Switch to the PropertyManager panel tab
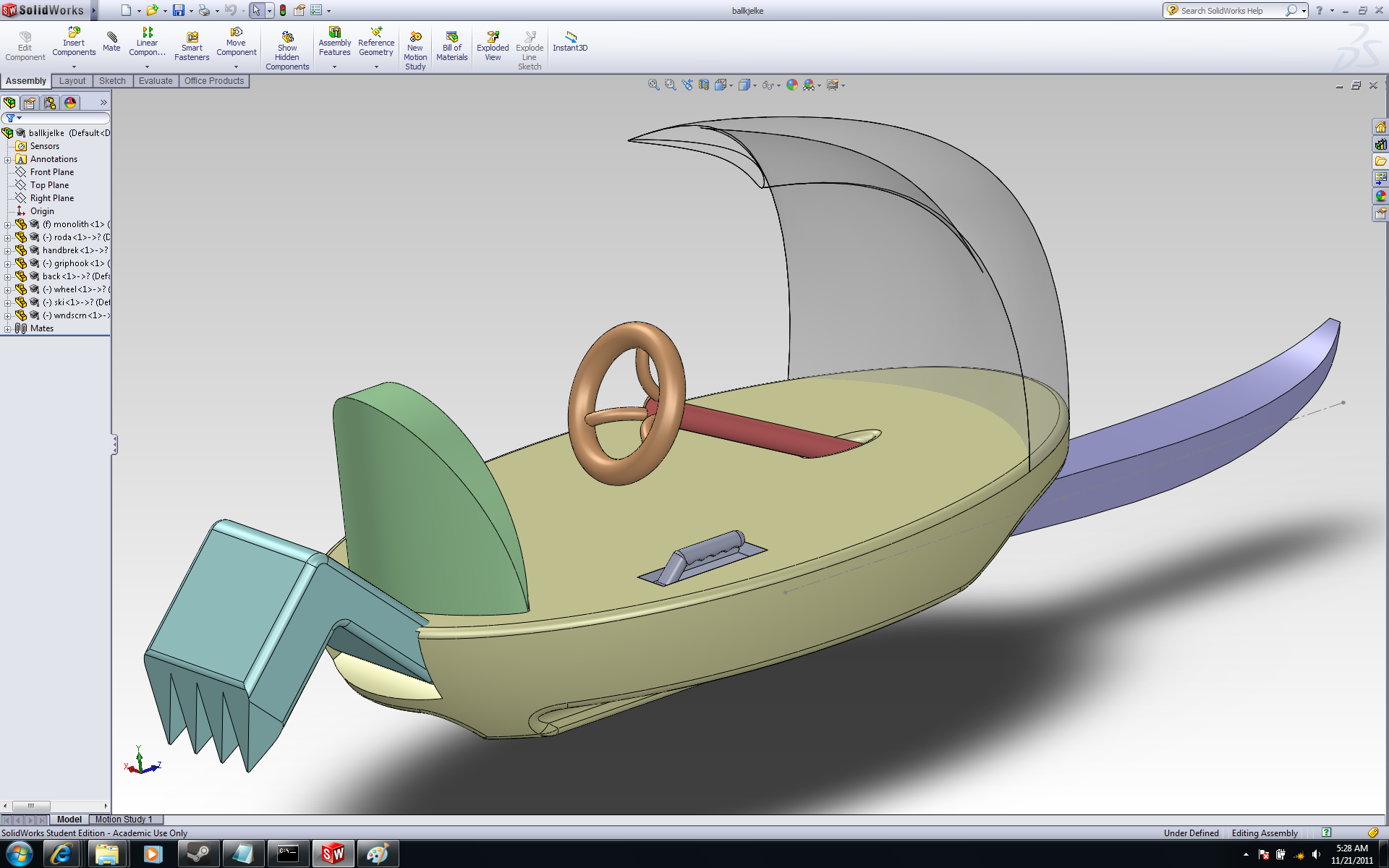This screenshot has width=1389, height=868. (x=30, y=103)
